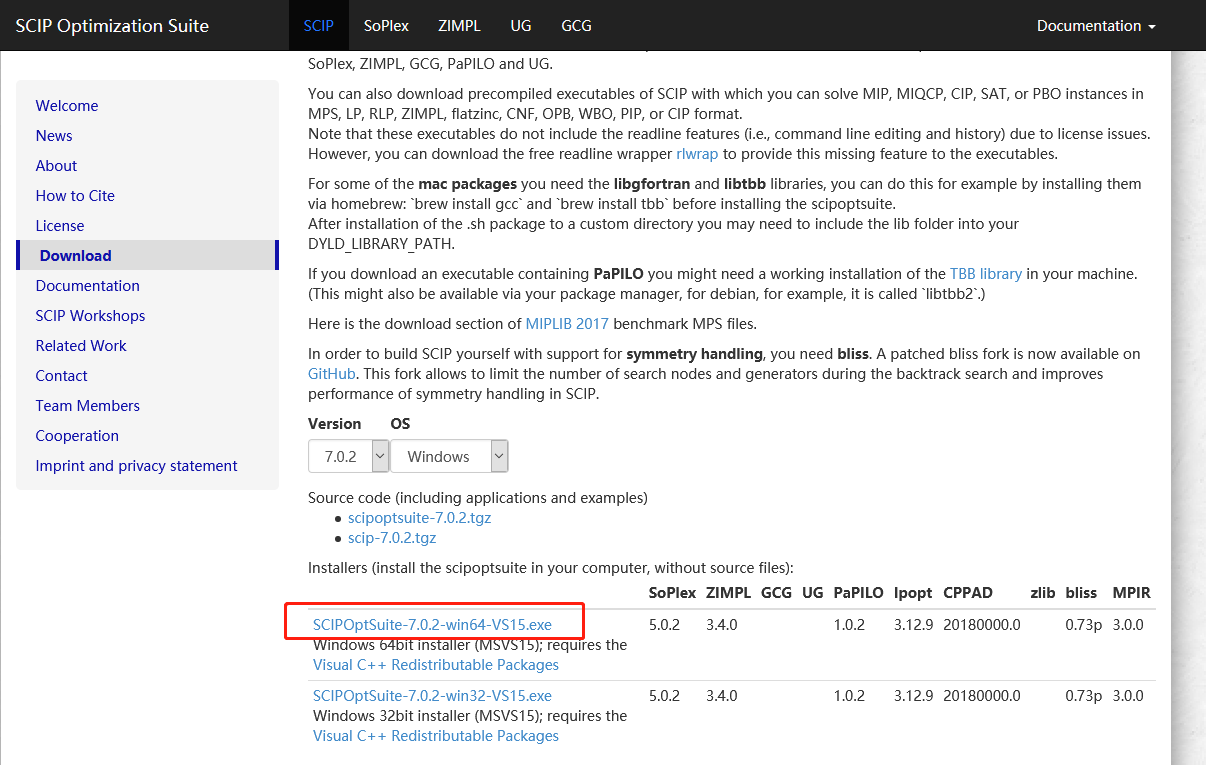The width and height of the screenshot is (1206, 765).
Task: Open the Imprint and privacy statement
Action: 136,465
